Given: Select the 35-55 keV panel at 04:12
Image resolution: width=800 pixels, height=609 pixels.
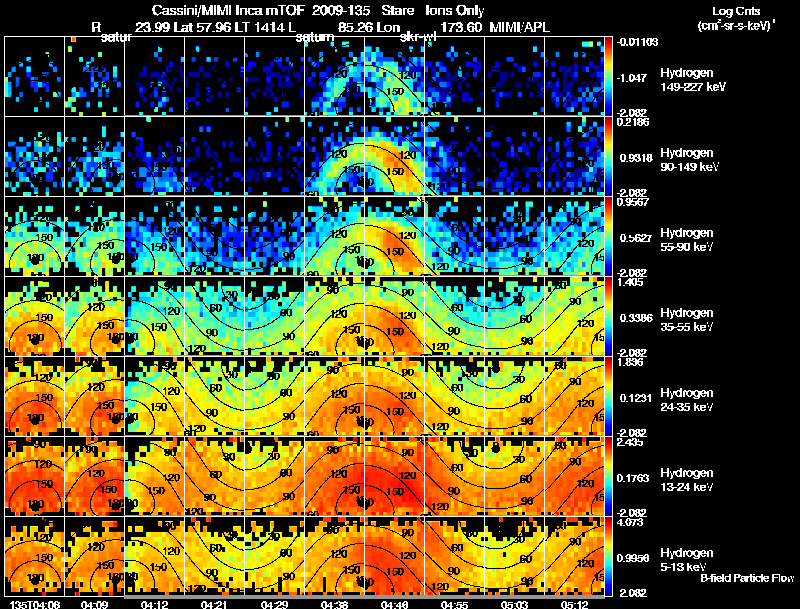Looking at the screenshot, I should [155, 317].
